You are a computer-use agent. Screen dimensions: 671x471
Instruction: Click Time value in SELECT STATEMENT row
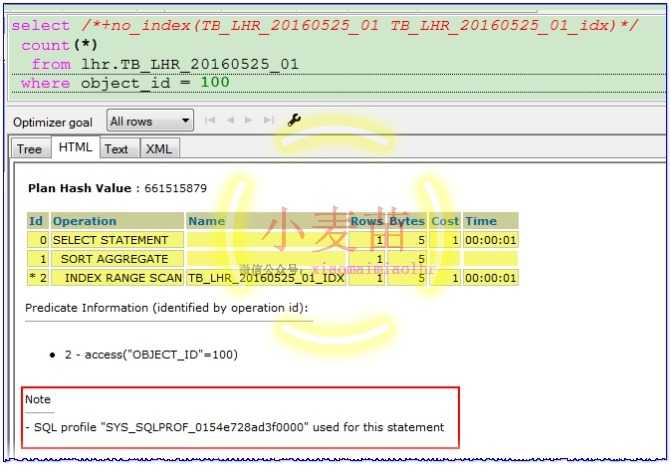tap(490, 240)
